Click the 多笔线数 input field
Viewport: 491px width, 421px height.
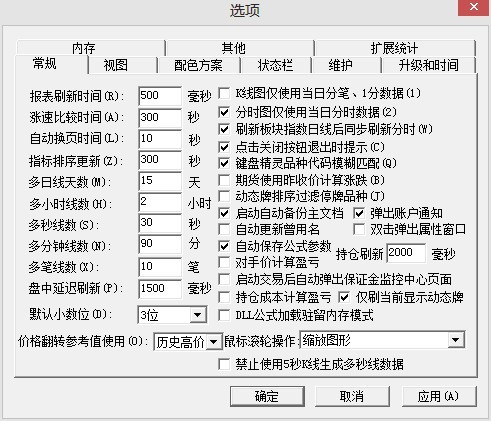click(160, 267)
